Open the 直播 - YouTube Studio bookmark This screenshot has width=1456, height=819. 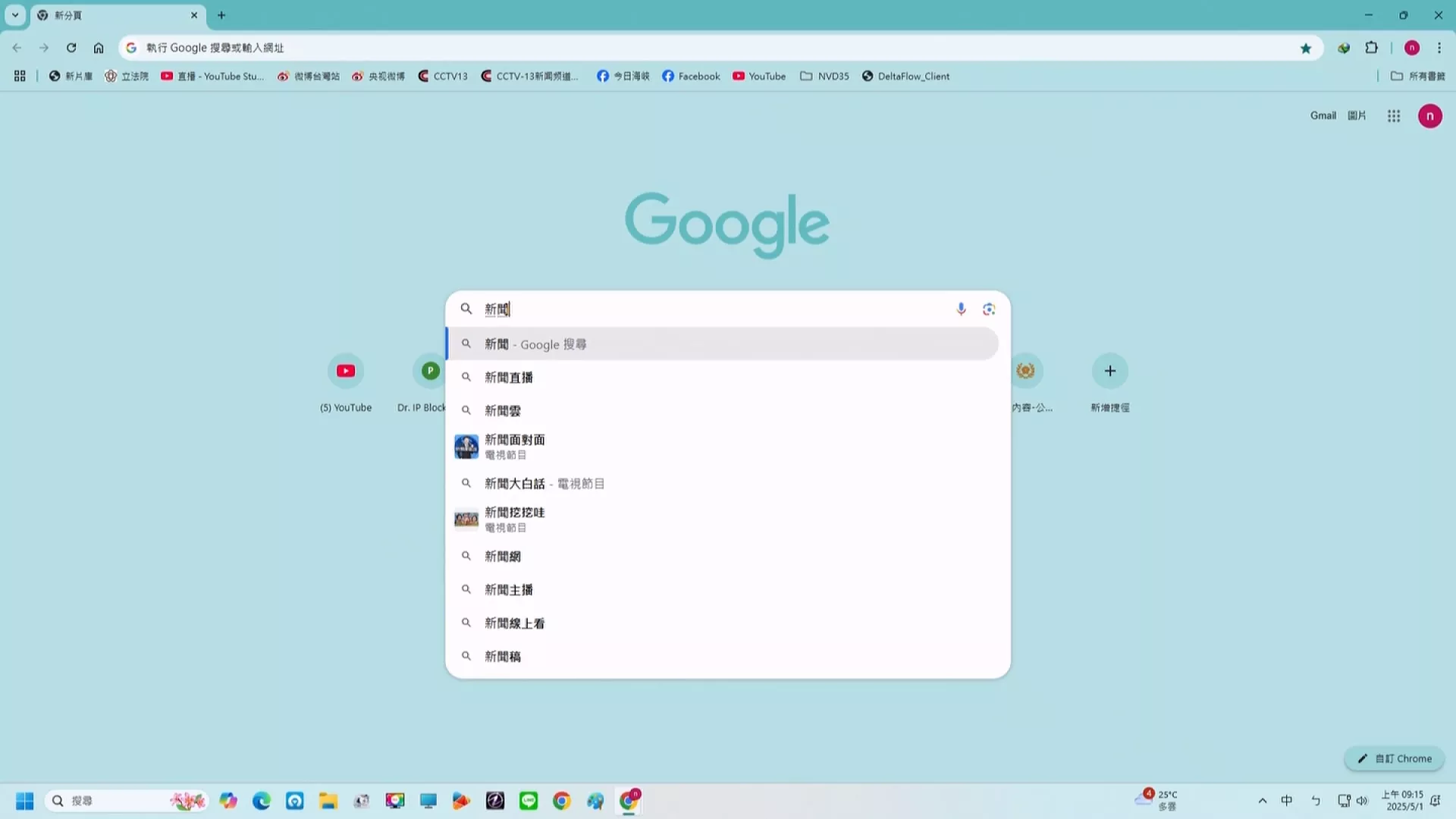pyautogui.click(x=212, y=76)
